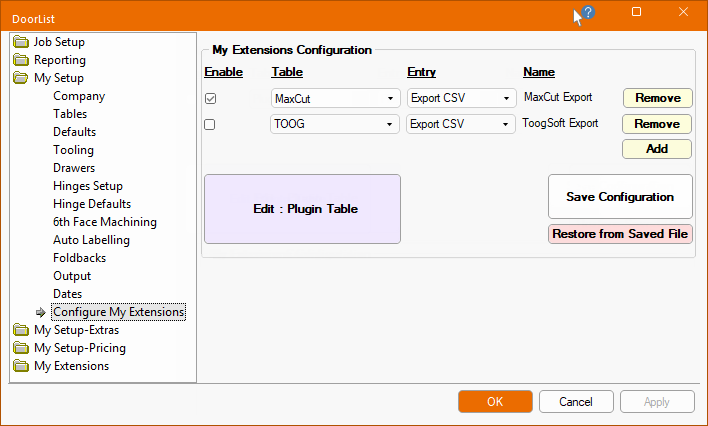
Task: Click the My Setup-Pricing folder icon
Action: point(21,348)
